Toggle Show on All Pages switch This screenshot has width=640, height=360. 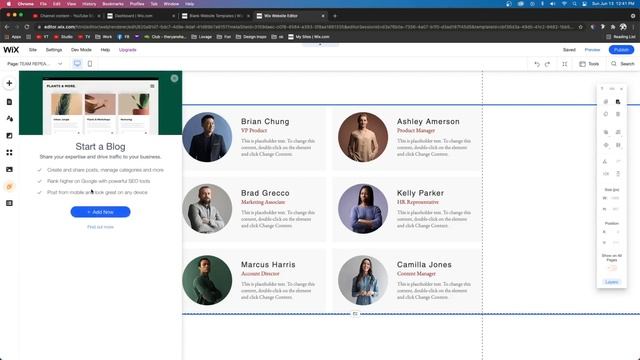612,268
